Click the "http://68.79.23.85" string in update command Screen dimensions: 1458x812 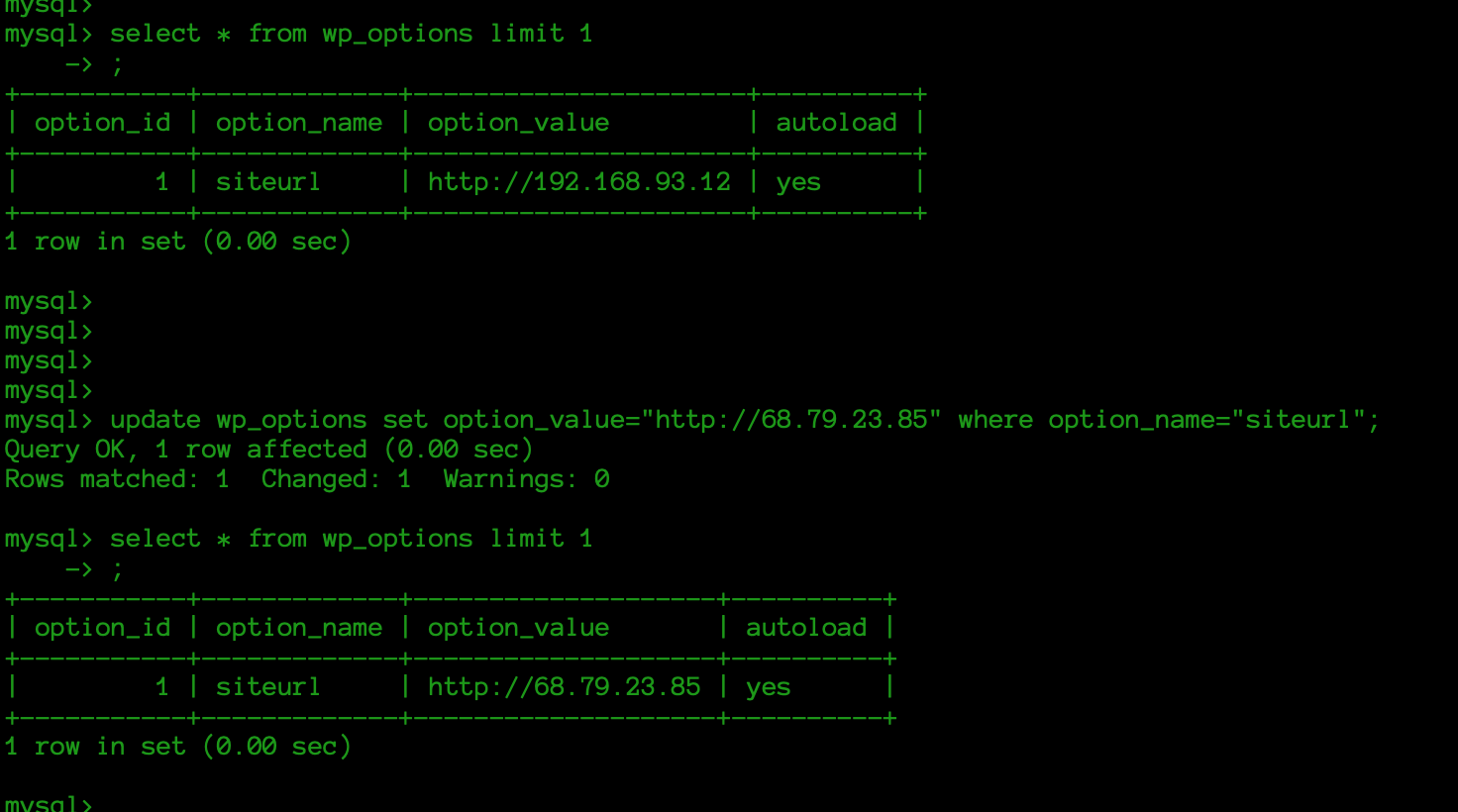(790, 420)
